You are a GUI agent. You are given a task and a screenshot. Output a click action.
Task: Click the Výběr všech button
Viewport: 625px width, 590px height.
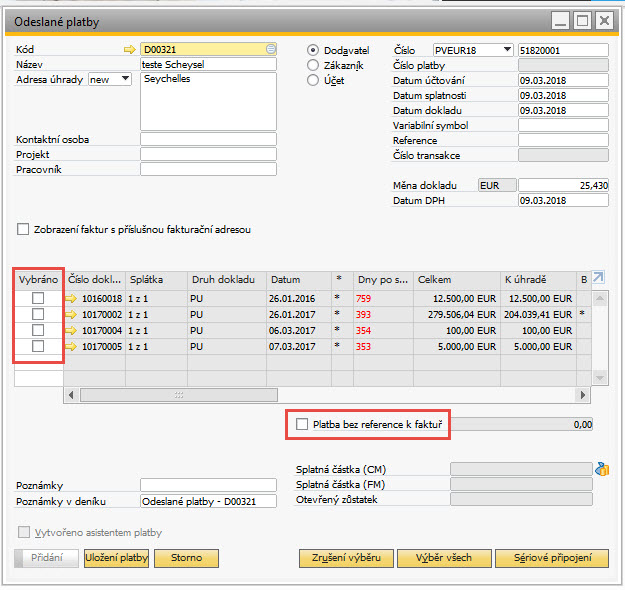(444, 558)
